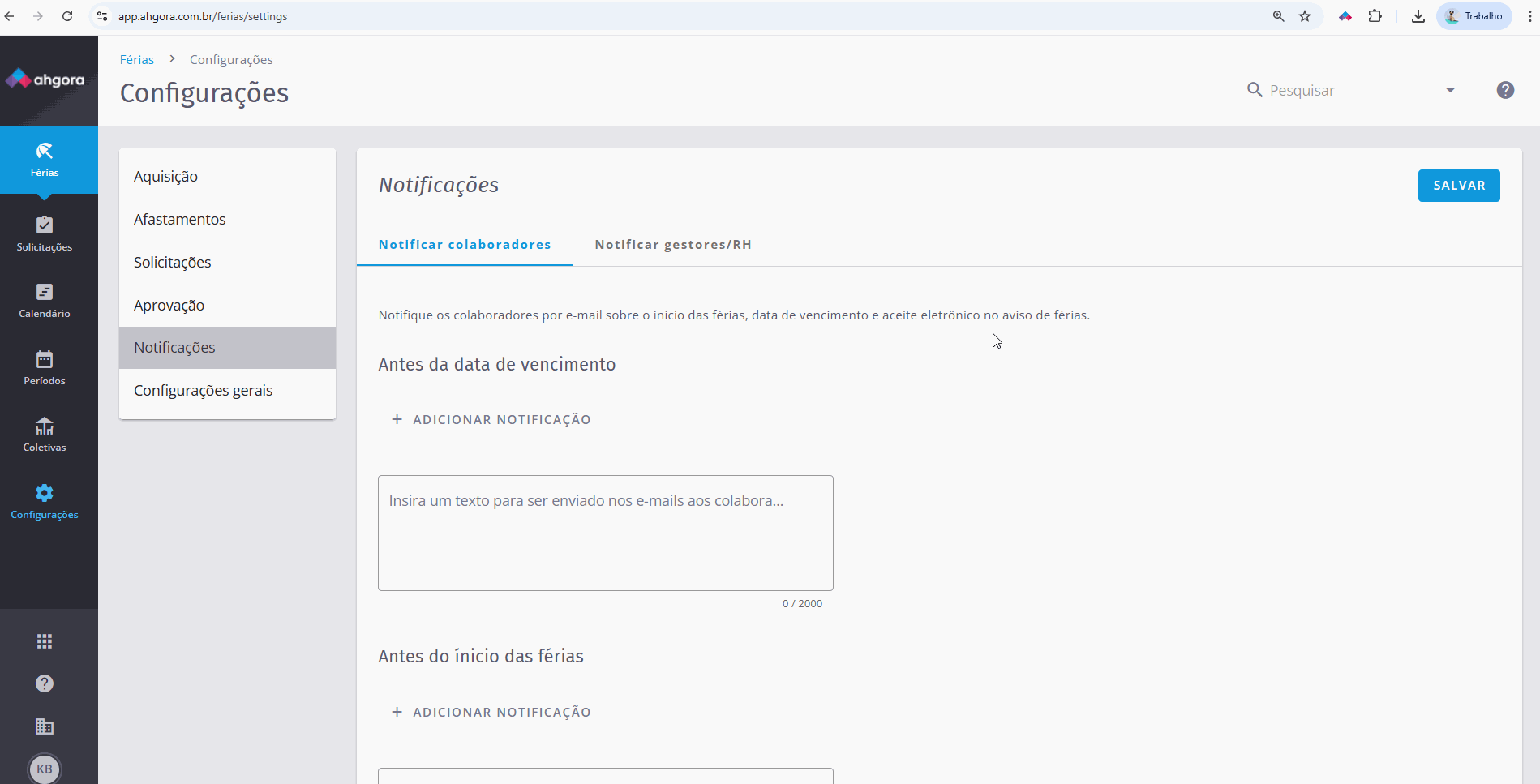Open the Calendário sidebar item

coord(45,301)
